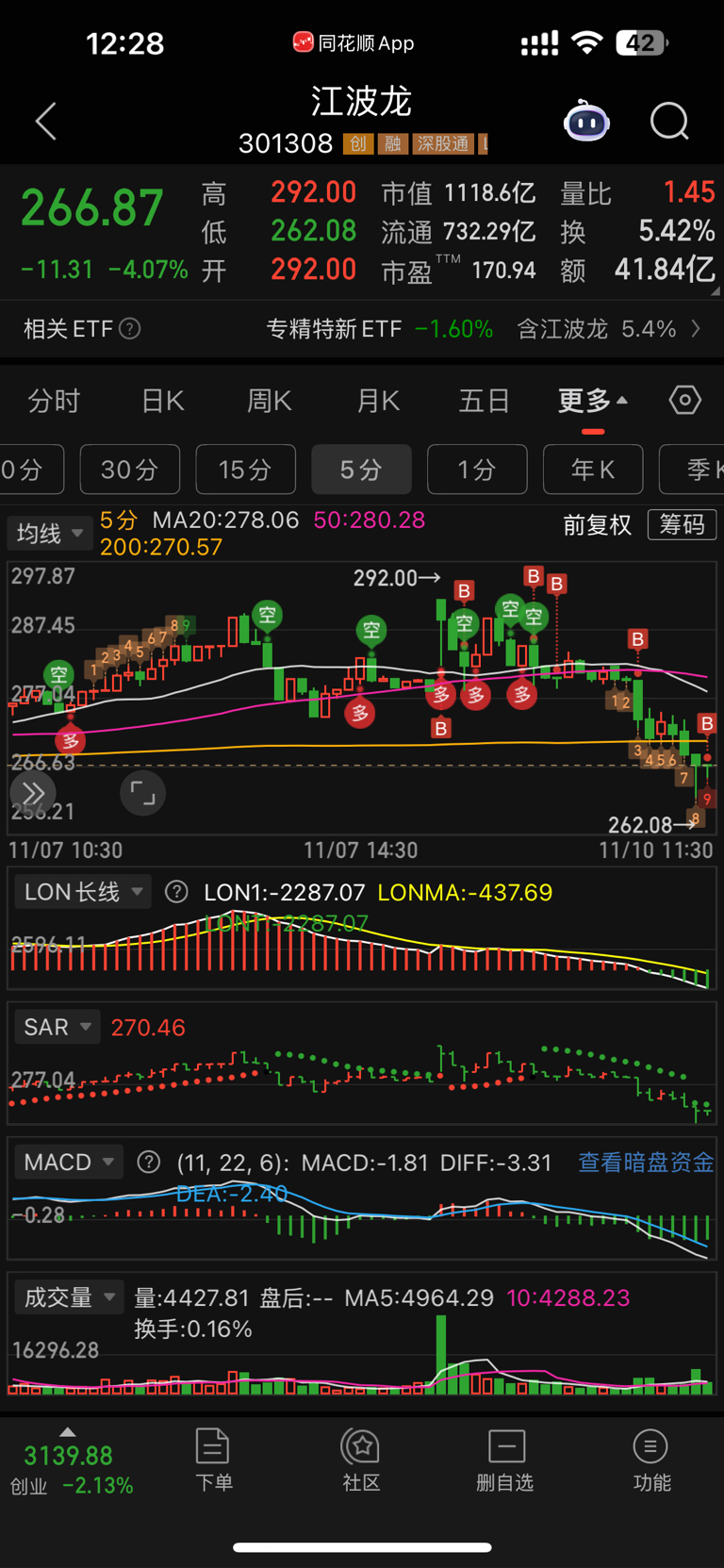Expand chart with double-chevron icon
Viewport: 724px width, 1568px height.
click(33, 793)
